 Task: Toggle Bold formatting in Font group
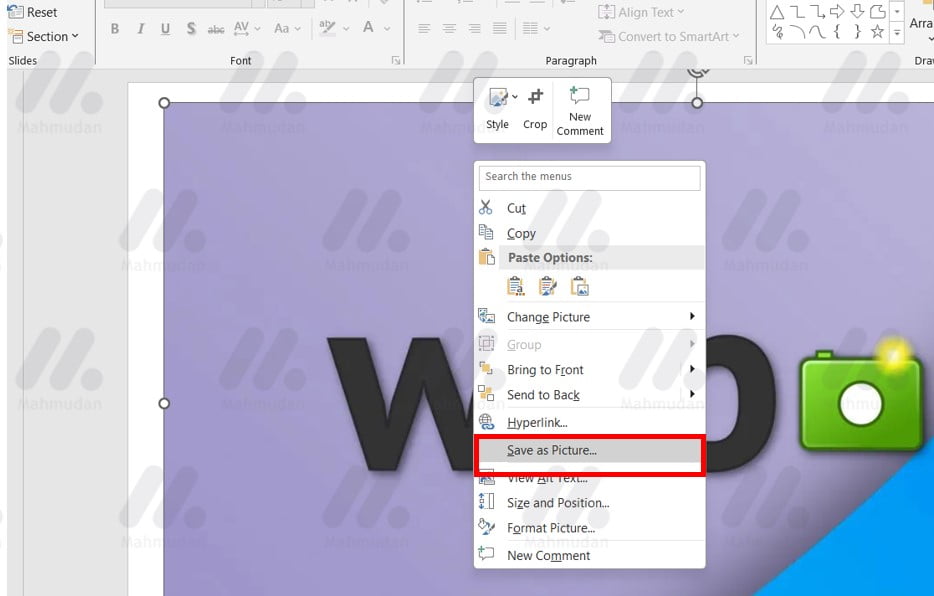tap(115, 29)
